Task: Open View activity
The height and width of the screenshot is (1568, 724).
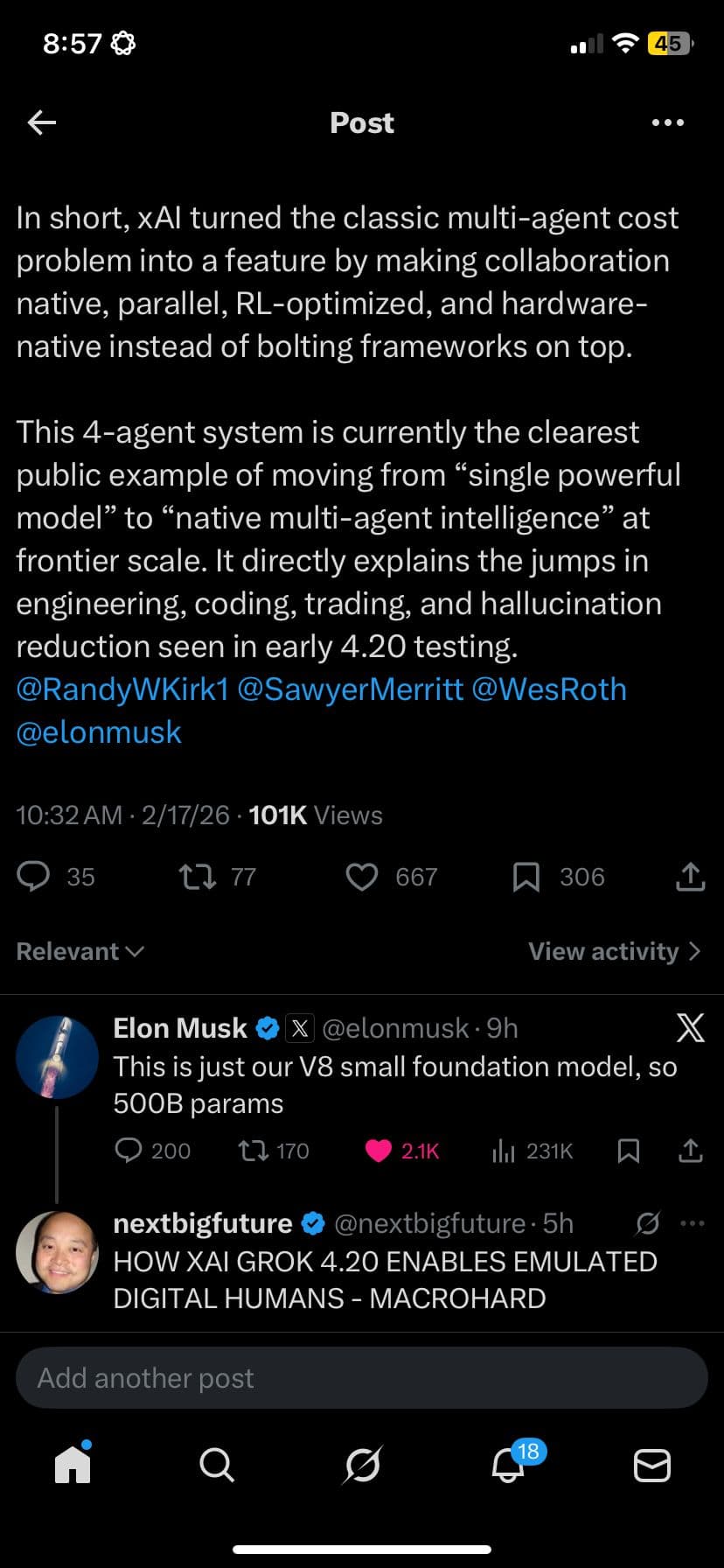Action: pos(615,951)
